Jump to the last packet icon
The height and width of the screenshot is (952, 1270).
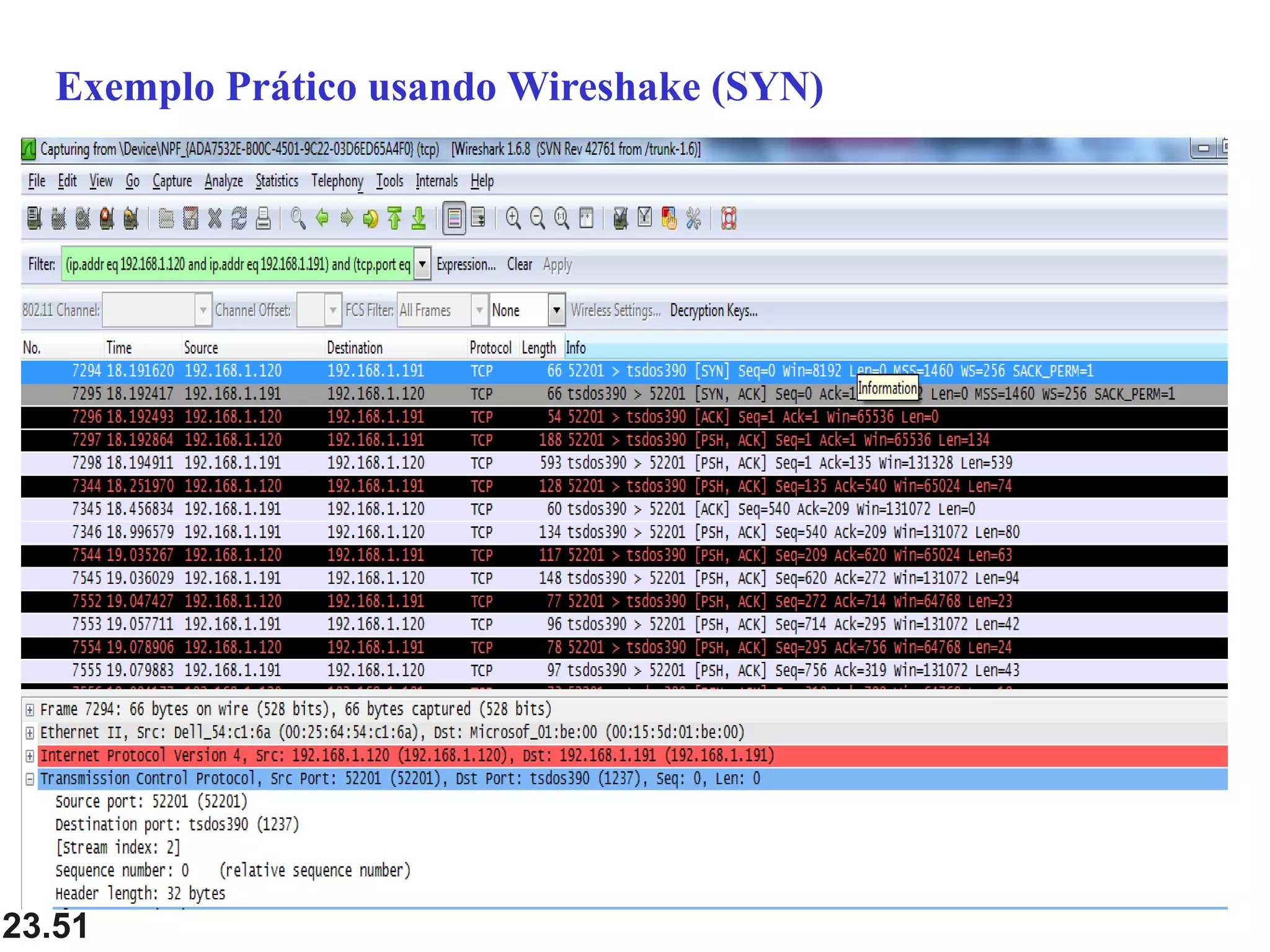pos(419,218)
